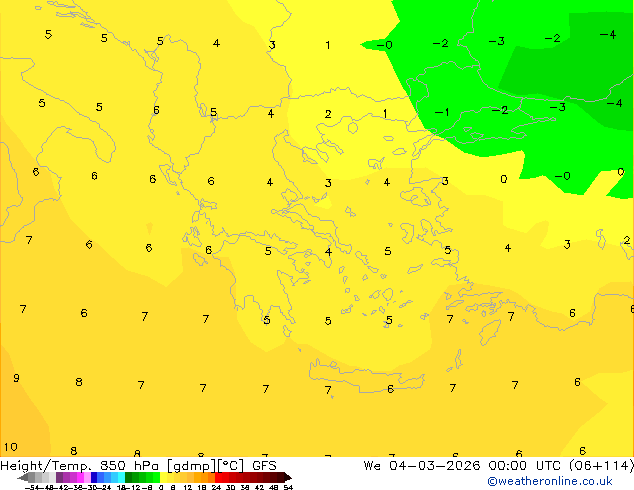Viewport: 634px width, 490px height.
Task: Click the temperature value '9' on the map
Action: point(16,378)
